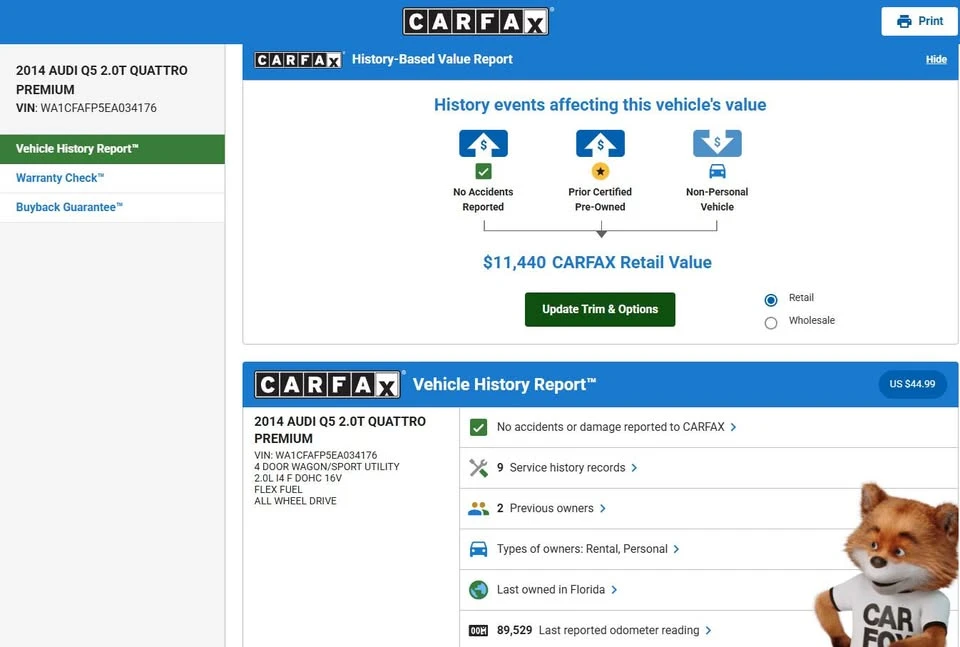Expand No accidents or damage reported chevron
Image resolution: width=960 pixels, height=647 pixels.
733,427
